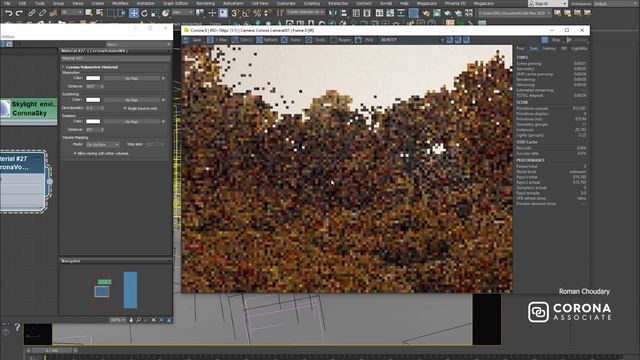Choose the Rectangular Selection Region icon
640x360 pixels.
click(111, 13)
